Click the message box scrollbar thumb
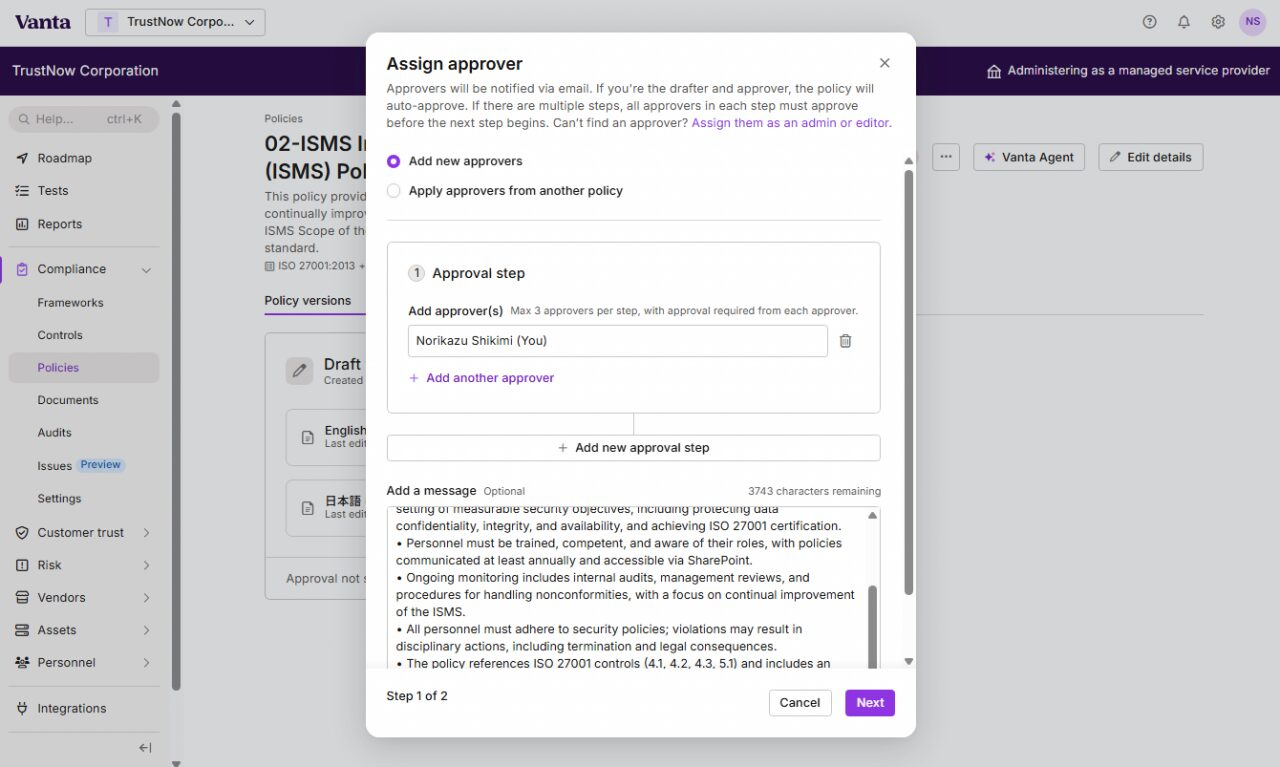Viewport: 1280px width, 767px height. 872,626
